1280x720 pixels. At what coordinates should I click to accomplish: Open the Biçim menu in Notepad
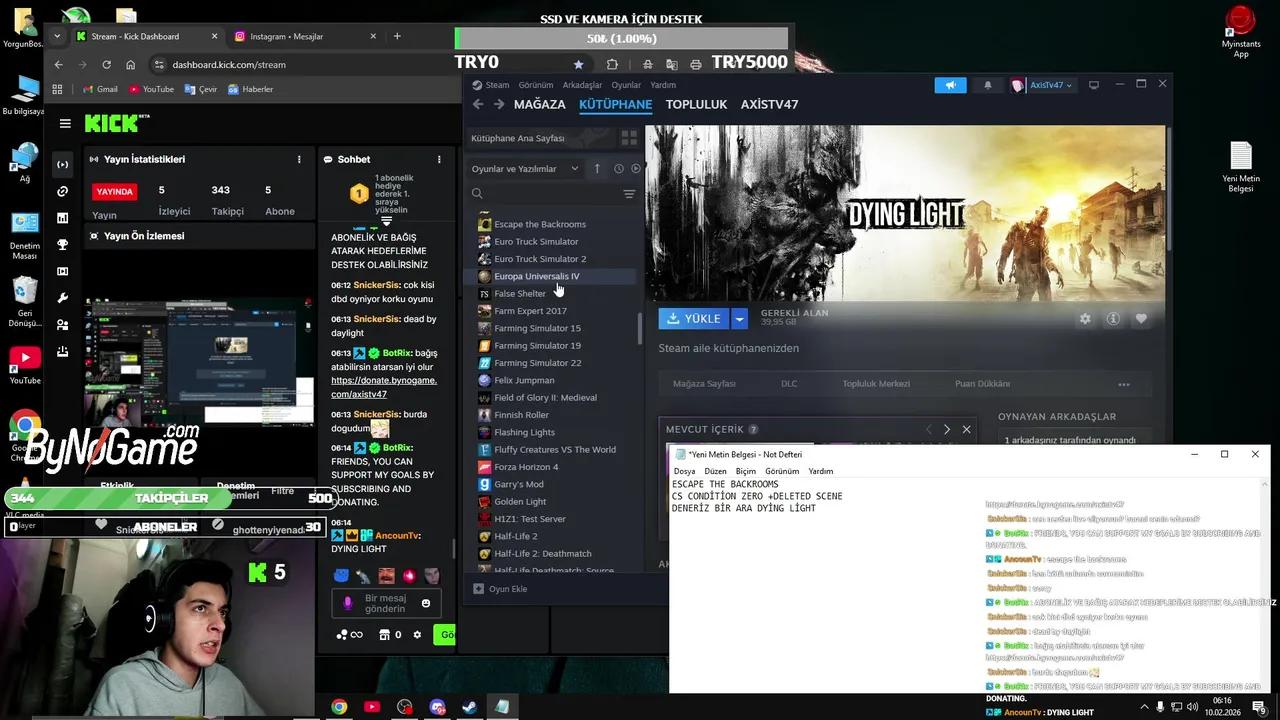746,471
